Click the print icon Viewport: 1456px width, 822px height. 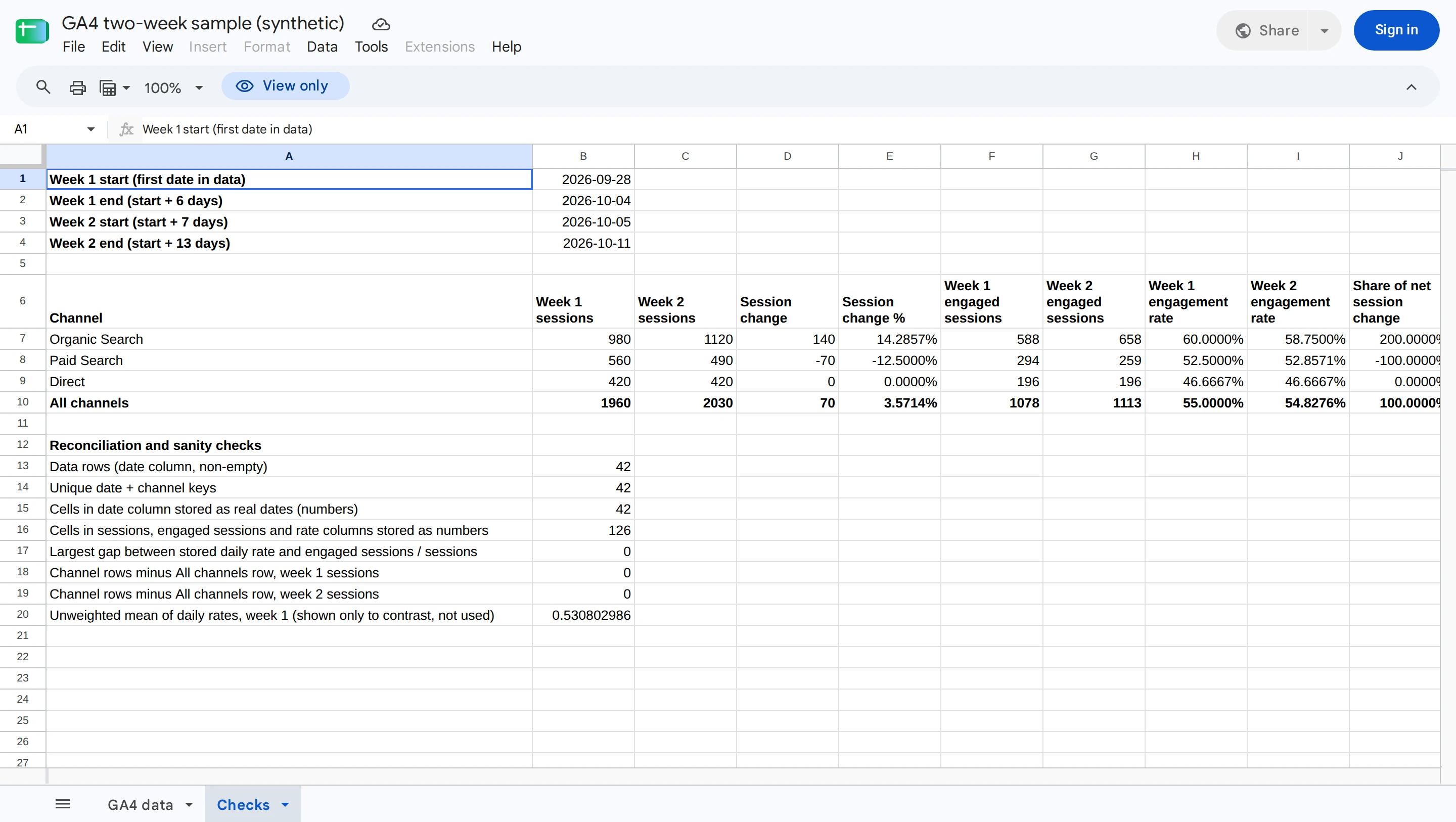[x=77, y=87]
